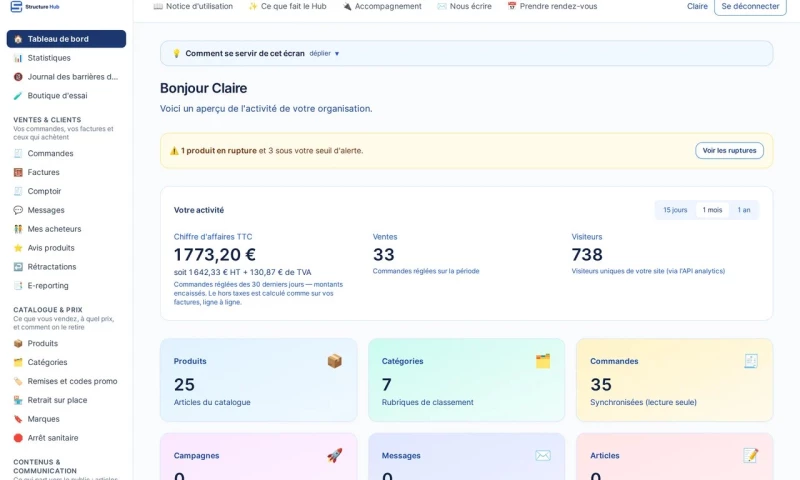Open the Statistiques sidebar link

point(66,58)
